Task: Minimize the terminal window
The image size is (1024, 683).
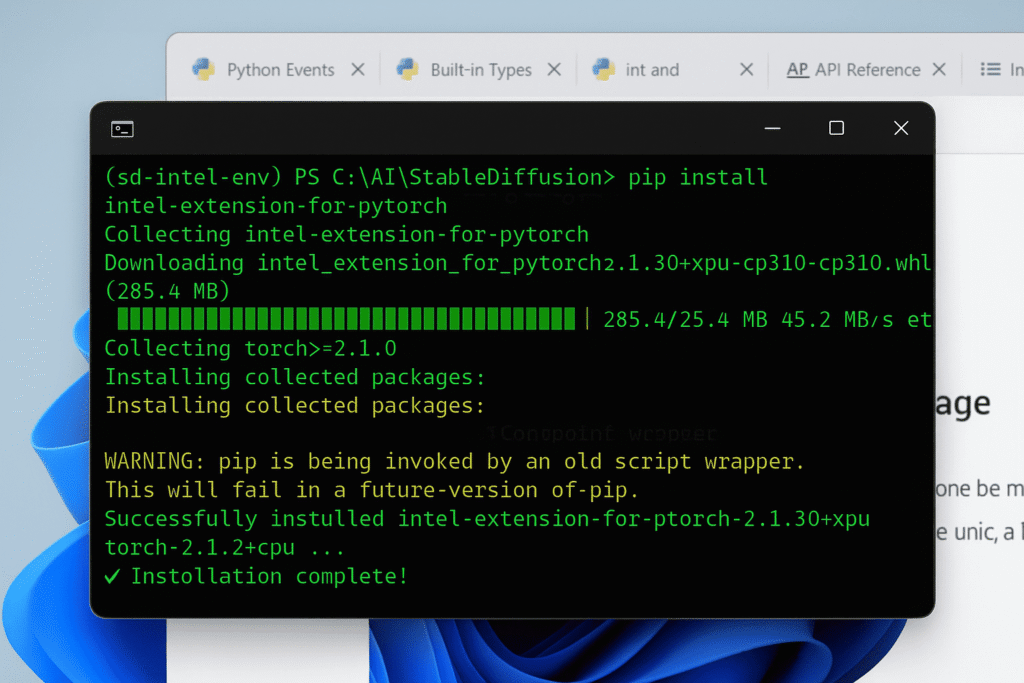Action: 773,129
